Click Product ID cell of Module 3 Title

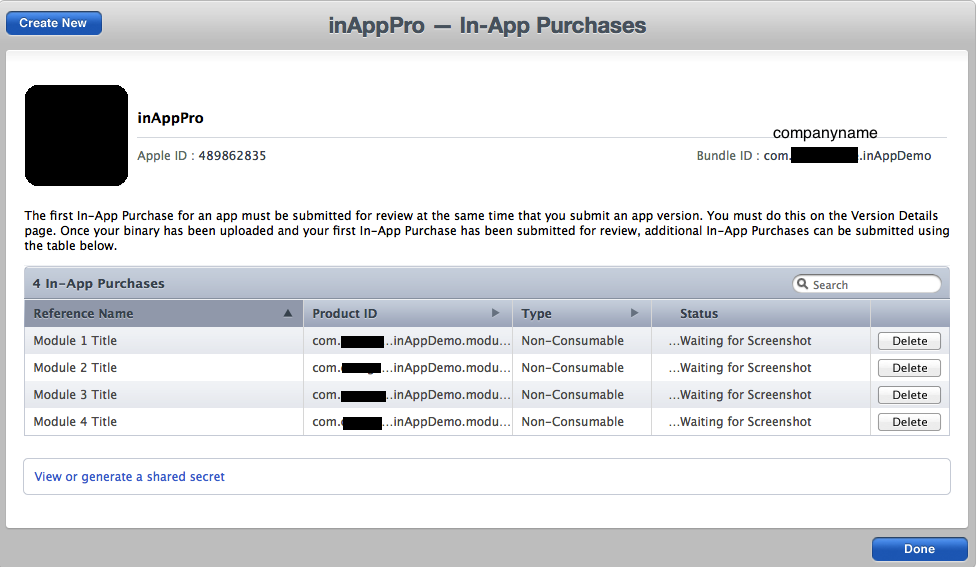[x=410, y=395]
